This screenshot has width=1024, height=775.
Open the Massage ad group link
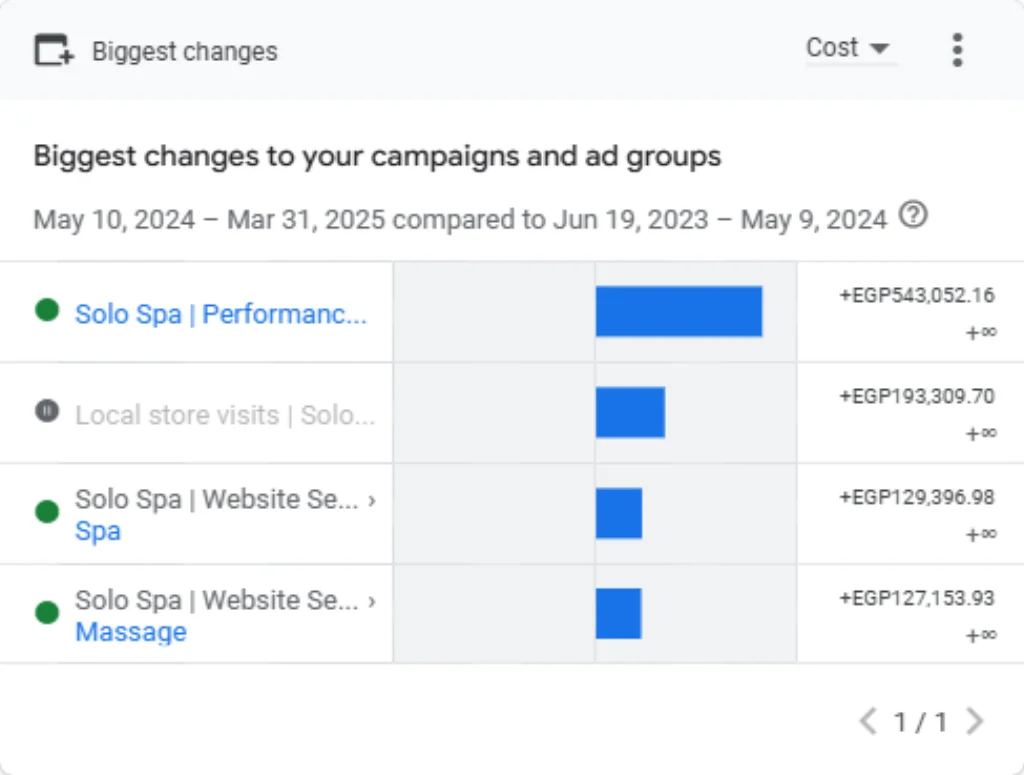tap(131, 631)
